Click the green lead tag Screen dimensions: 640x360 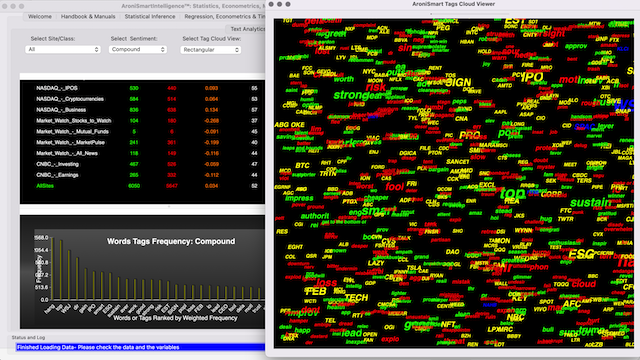(x=351, y=333)
